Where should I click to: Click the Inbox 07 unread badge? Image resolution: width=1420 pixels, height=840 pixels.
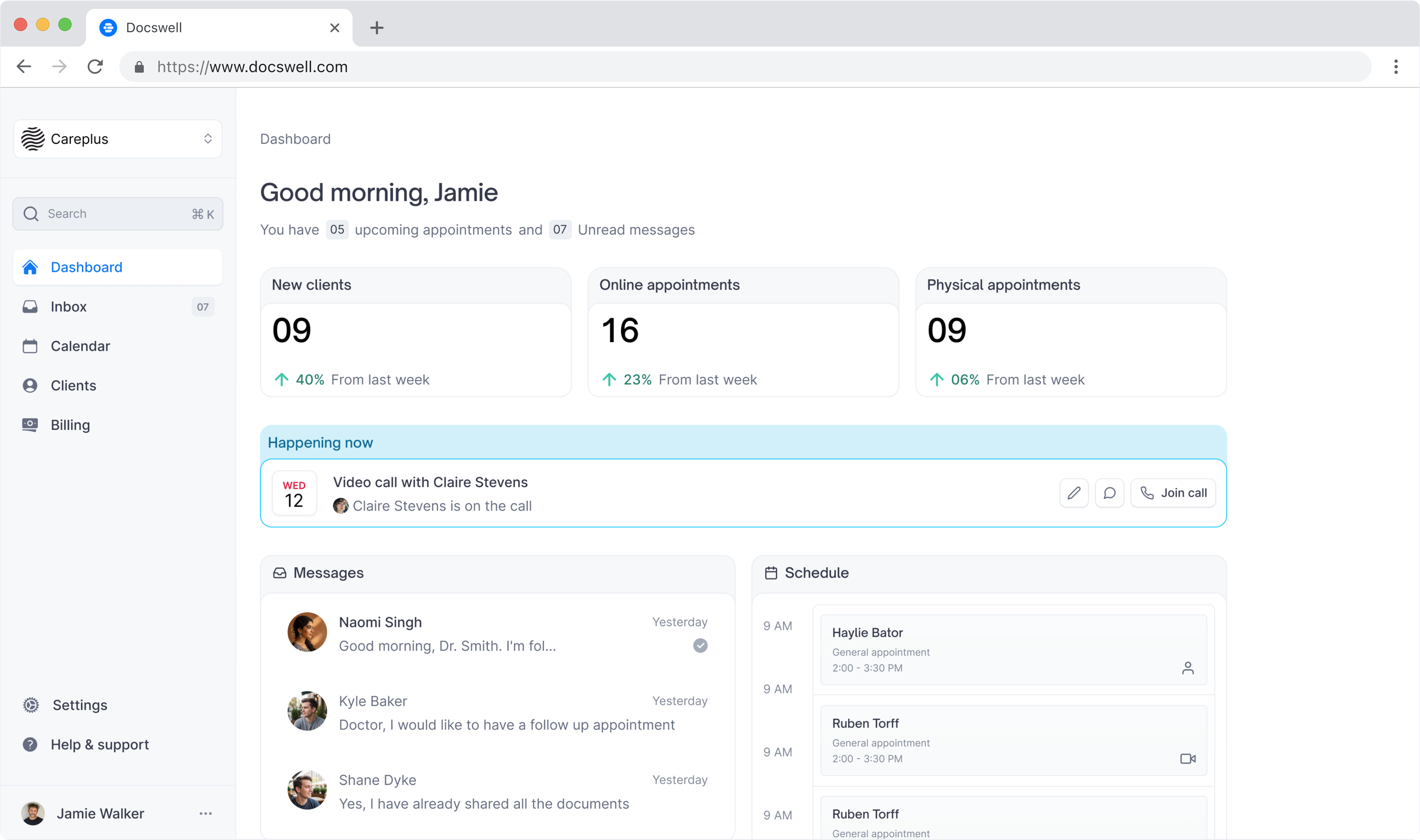pyautogui.click(x=203, y=307)
